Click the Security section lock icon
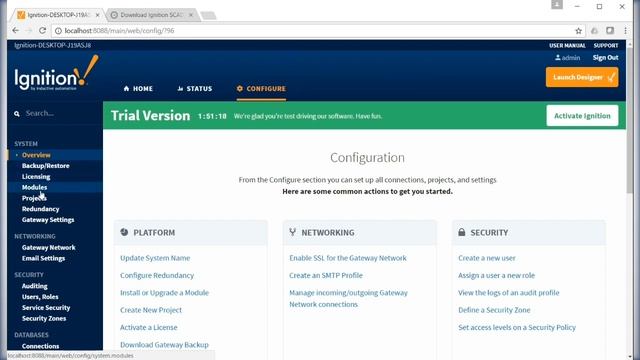This screenshot has width=640, height=360. (x=462, y=232)
